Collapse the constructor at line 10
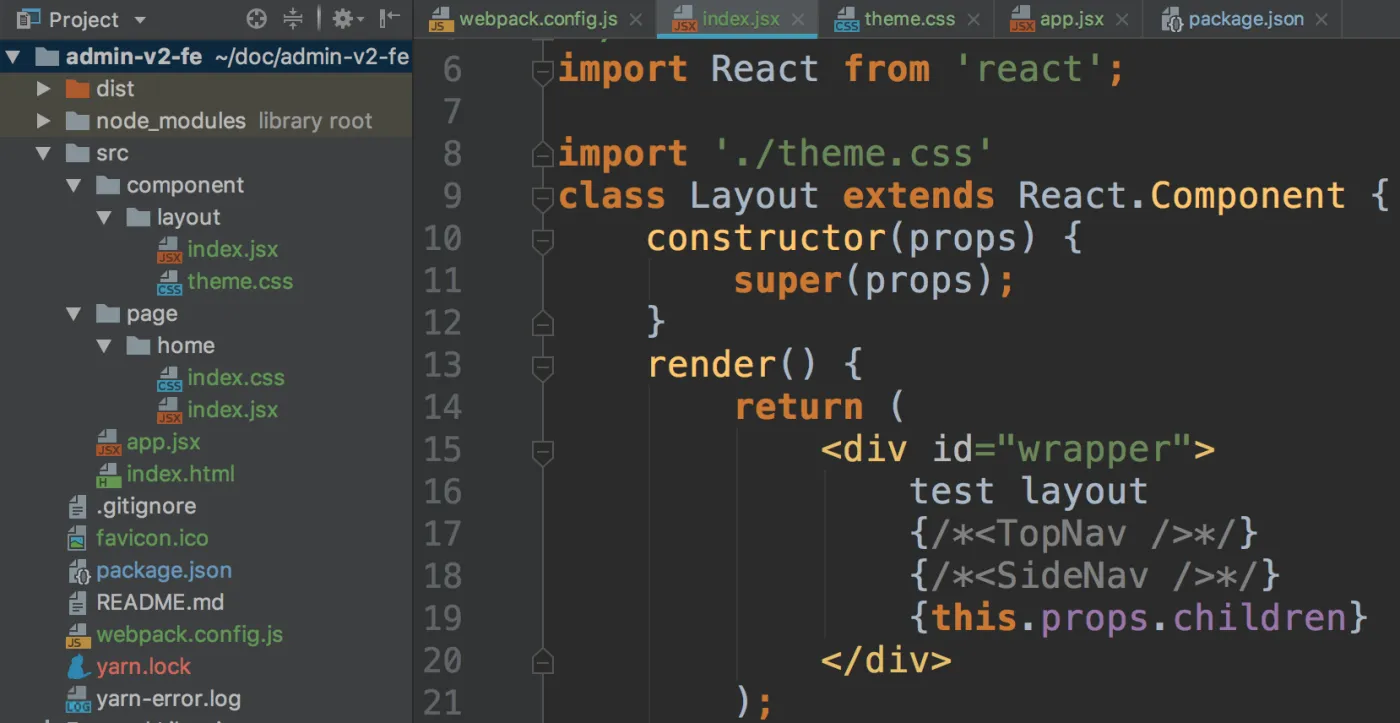Image resolution: width=1400 pixels, height=723 pixels. pyautogui.click(x=543, y=240)
